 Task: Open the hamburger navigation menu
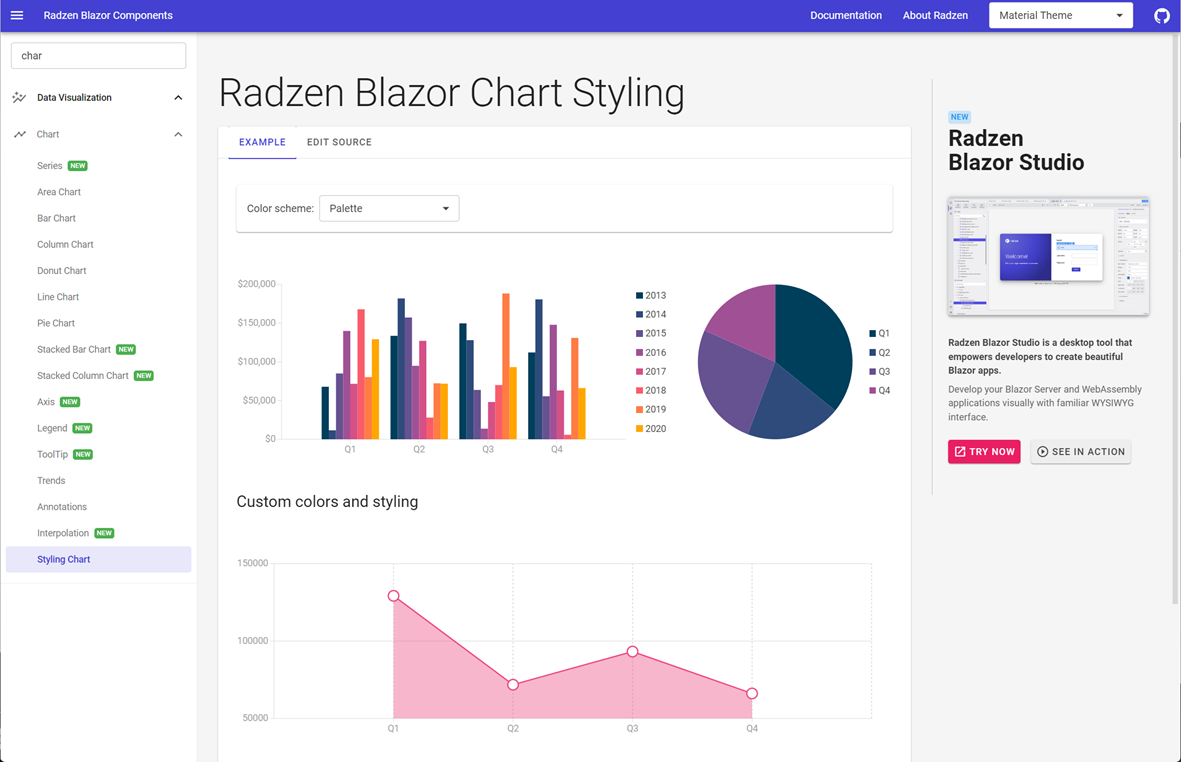16,15
